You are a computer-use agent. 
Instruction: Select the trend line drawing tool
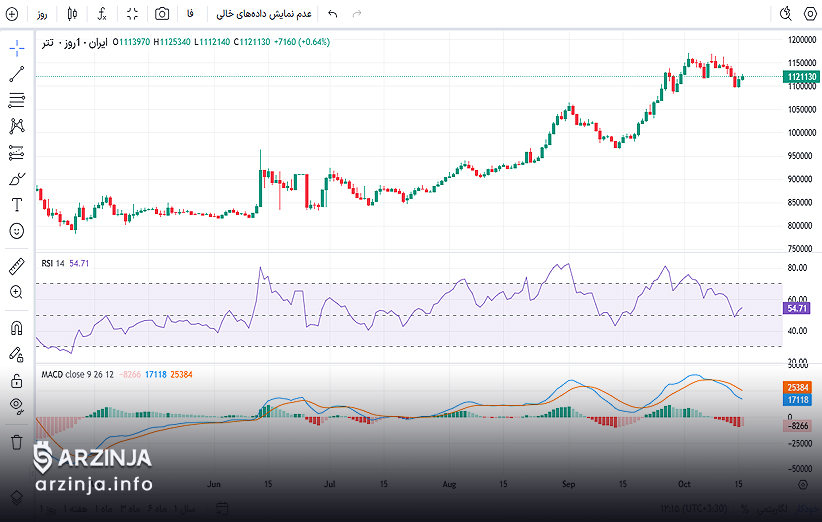(17, 74)
